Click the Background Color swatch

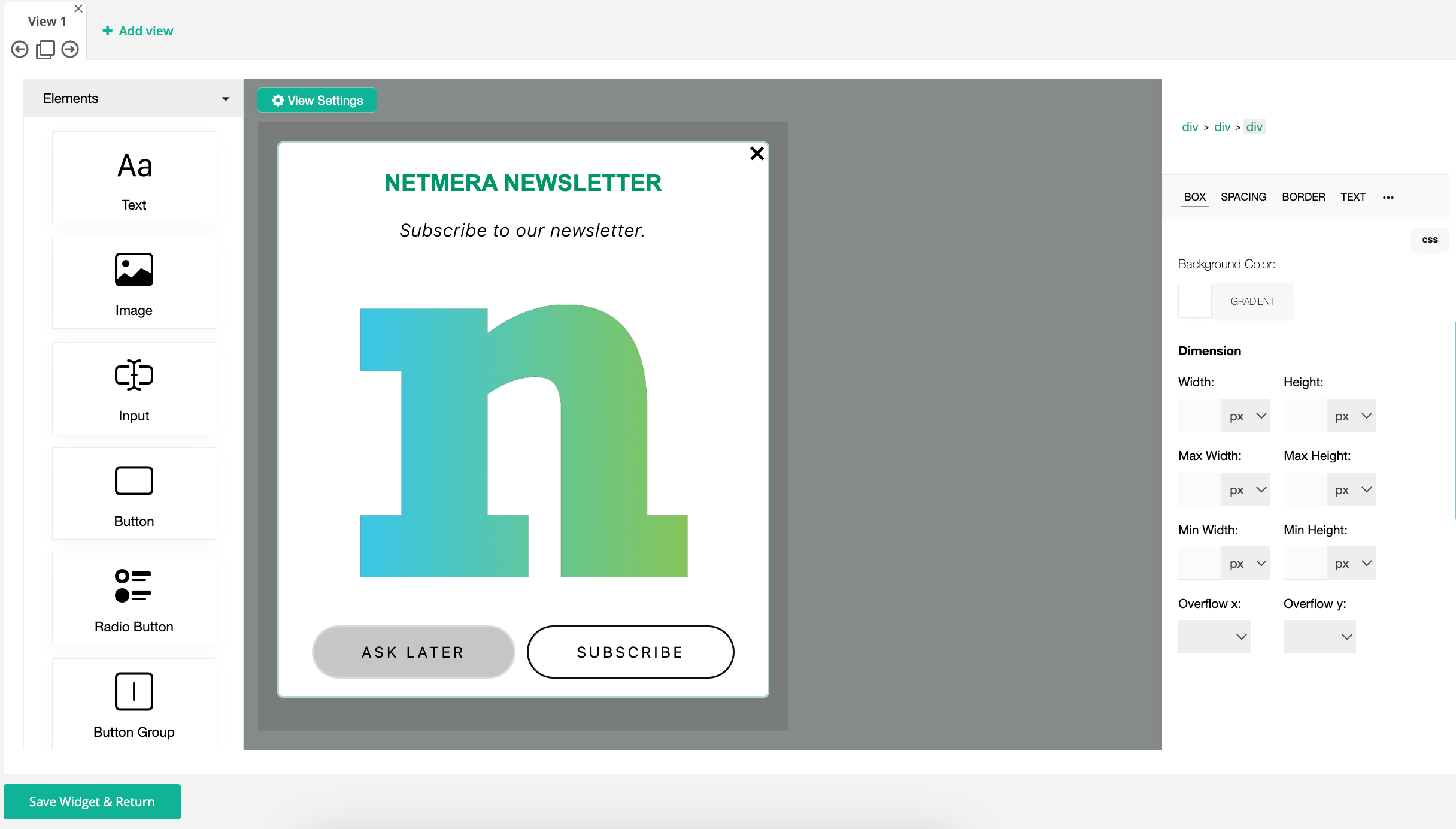click(1194, 301)
